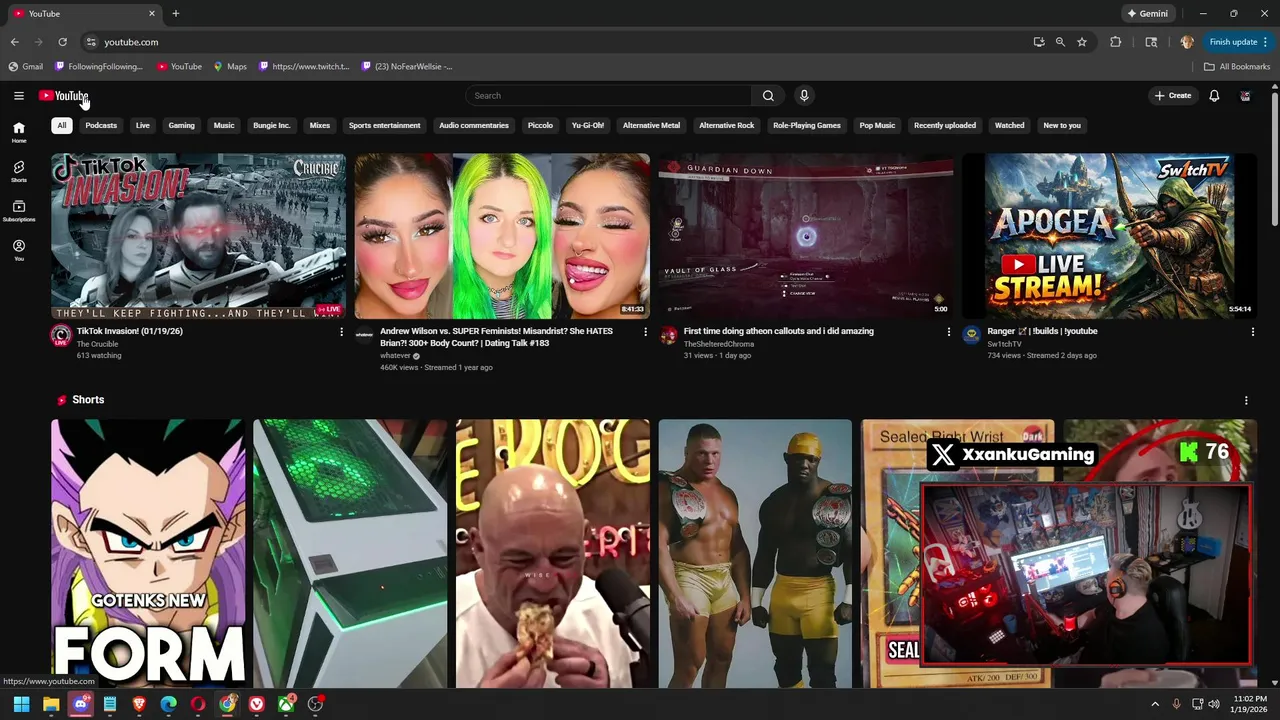
Task: Open volume control in system tray
Action: coord(1215,704)
